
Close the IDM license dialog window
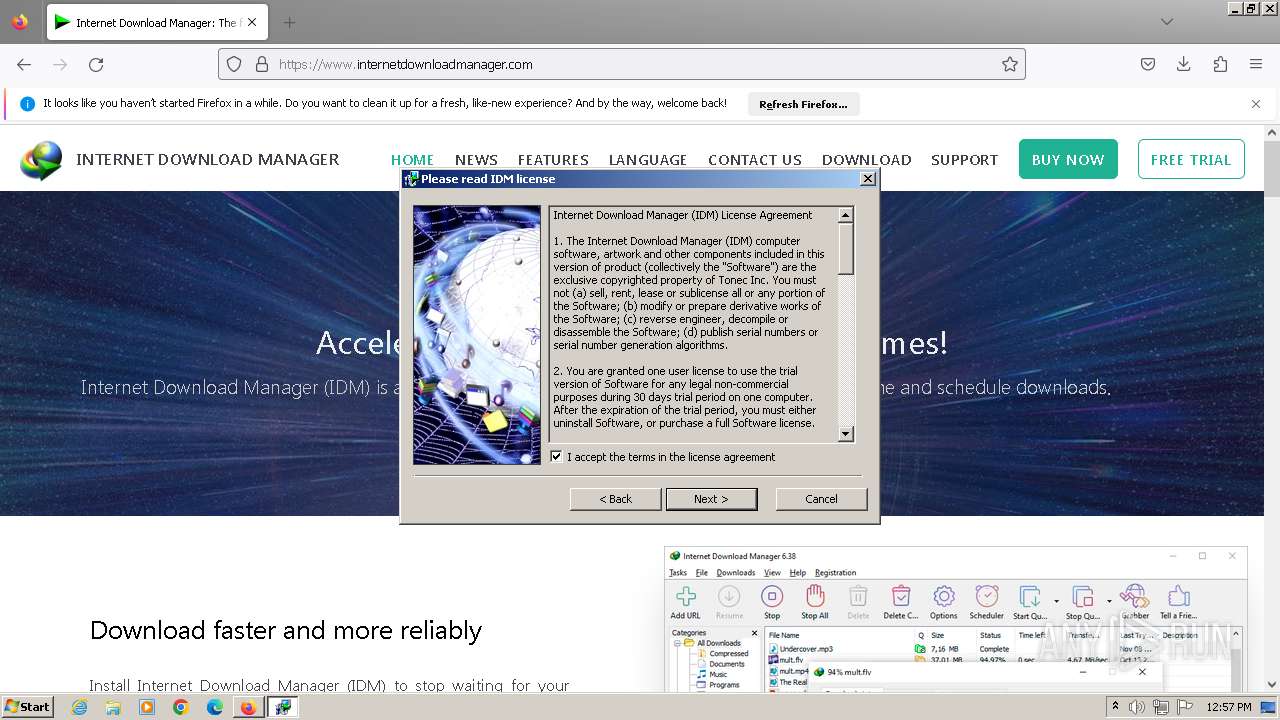868,179
